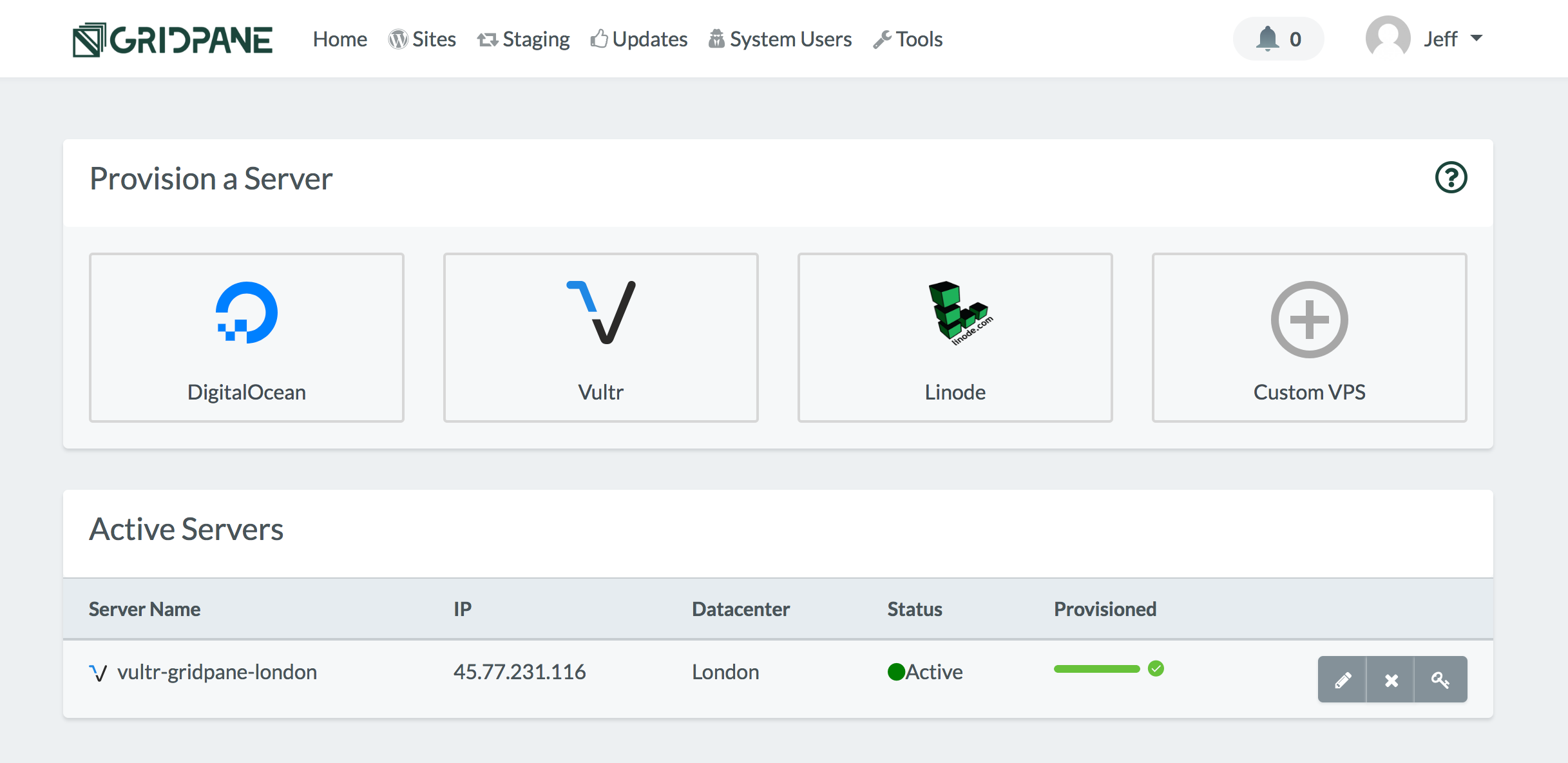Select the Linode provider card
Viewport: 1568px width, 763px height.
[955, 338]
